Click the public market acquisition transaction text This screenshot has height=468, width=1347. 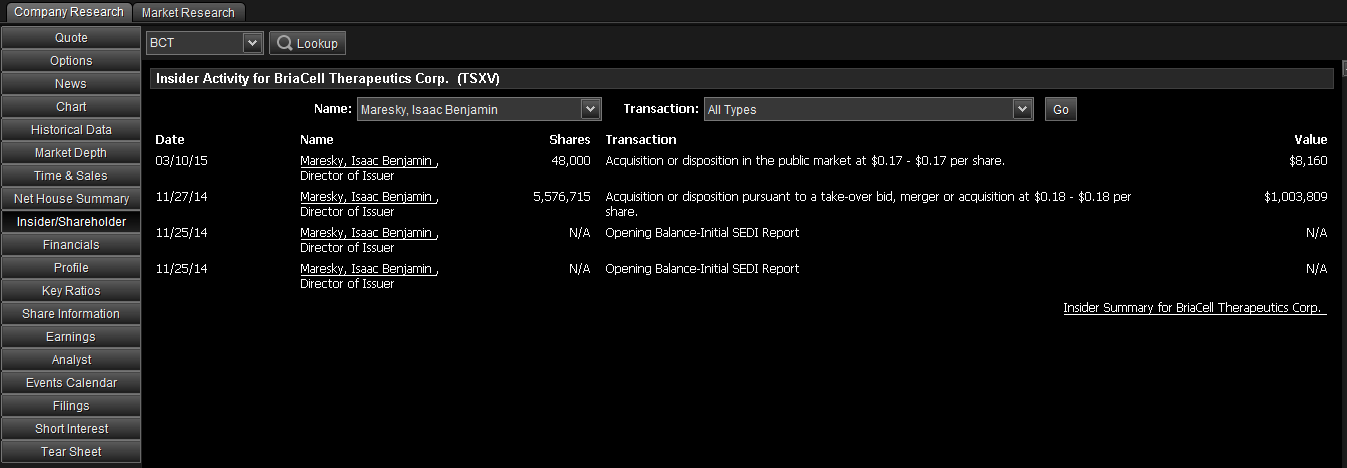point(805,161)
